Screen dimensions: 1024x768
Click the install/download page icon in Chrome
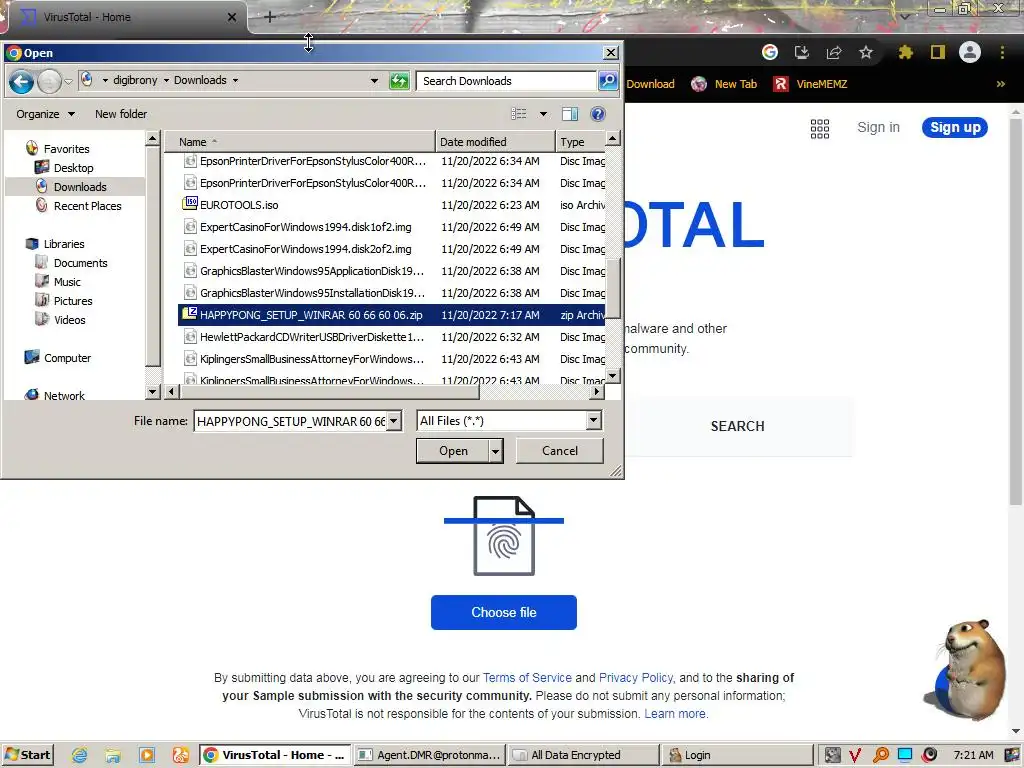[802, 52]
